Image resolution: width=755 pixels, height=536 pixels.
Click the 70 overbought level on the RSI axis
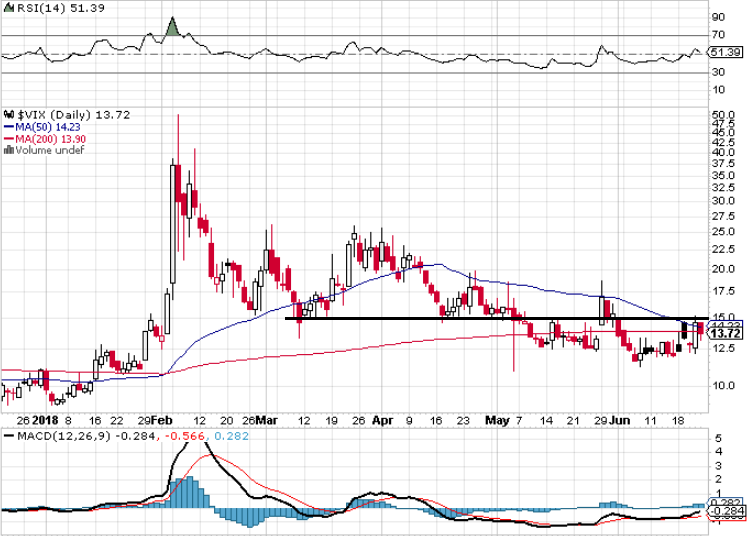pos(718,35)
